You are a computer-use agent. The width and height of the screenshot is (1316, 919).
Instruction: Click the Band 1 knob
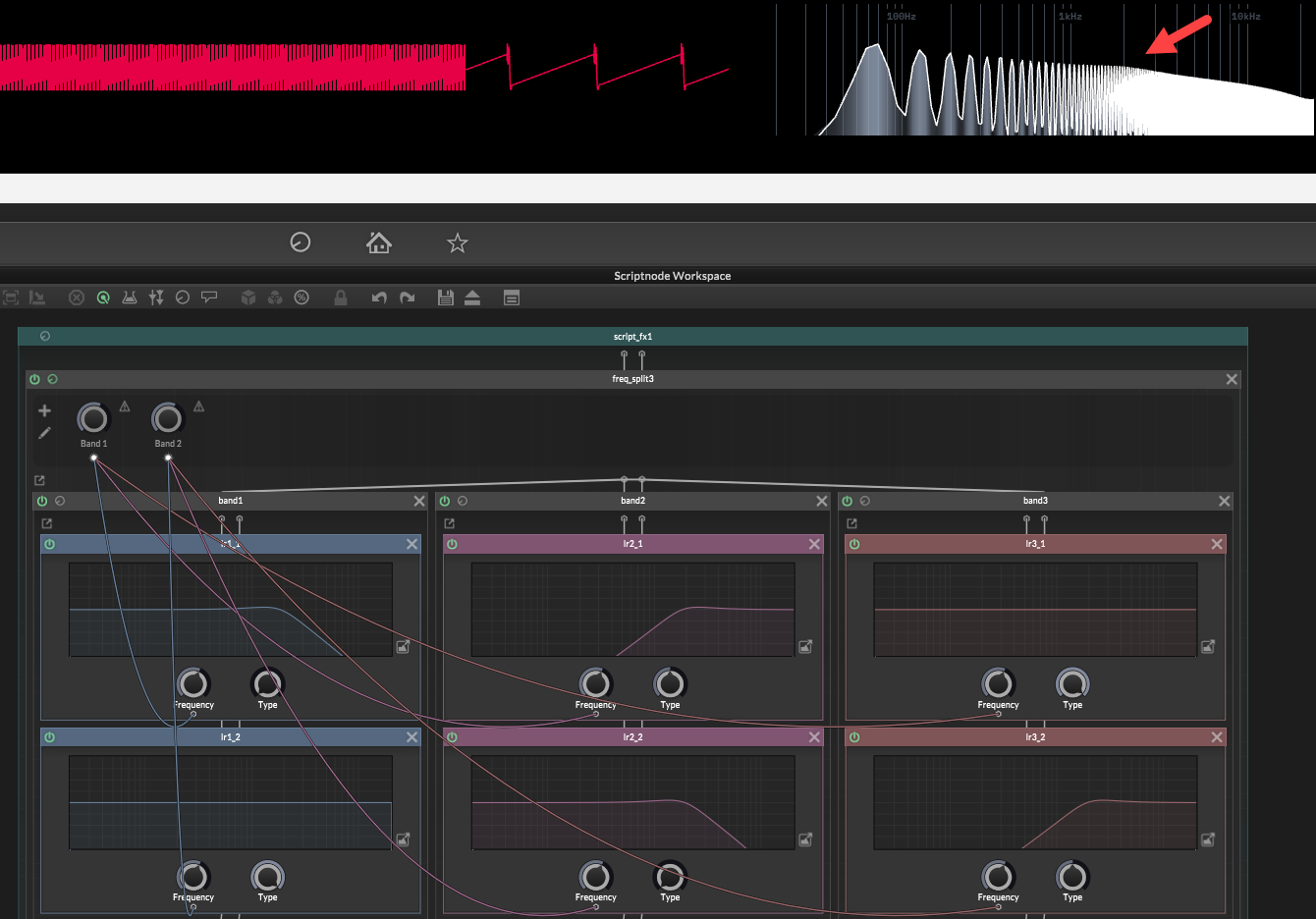click(93, 418)
